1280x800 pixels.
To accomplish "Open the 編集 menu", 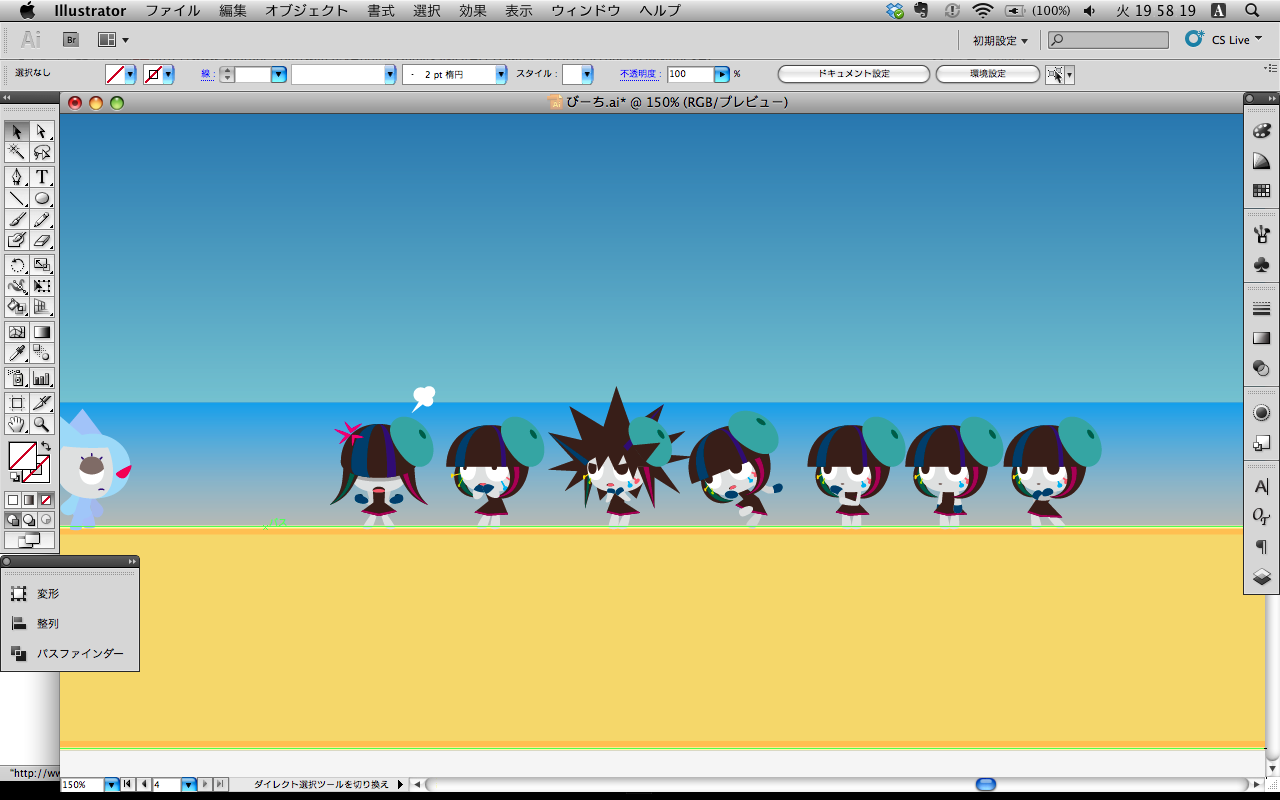I will (233, 11).
